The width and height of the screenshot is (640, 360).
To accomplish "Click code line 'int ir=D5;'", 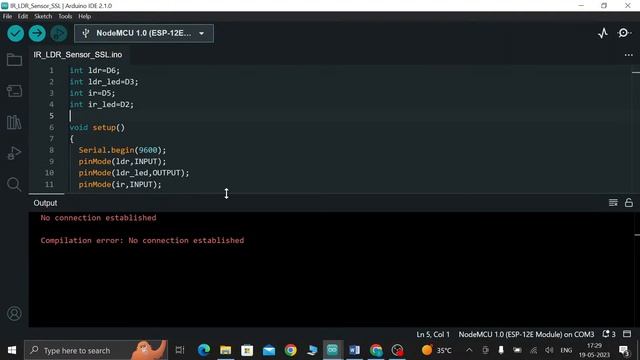I will [92, 93].
